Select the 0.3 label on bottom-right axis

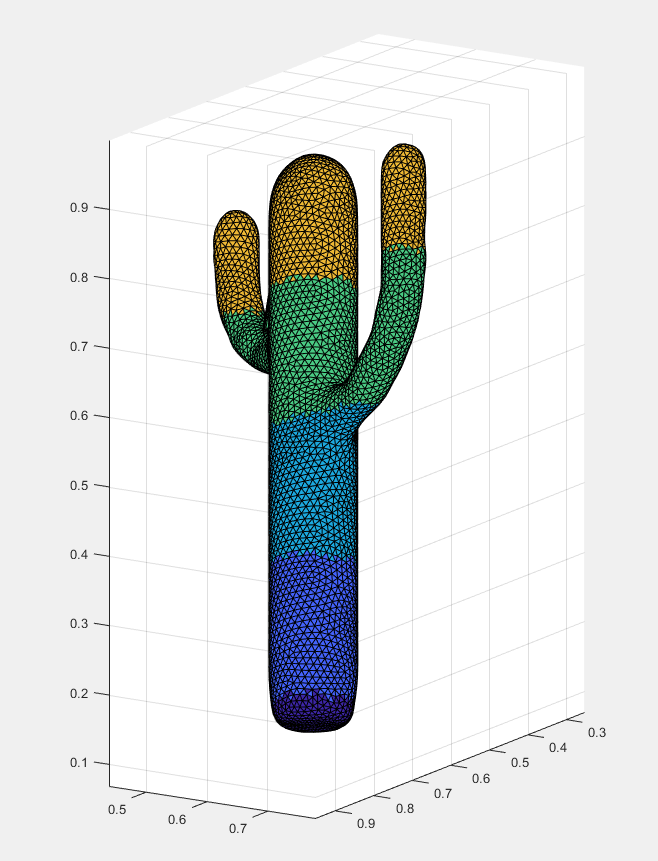point(596,733)
